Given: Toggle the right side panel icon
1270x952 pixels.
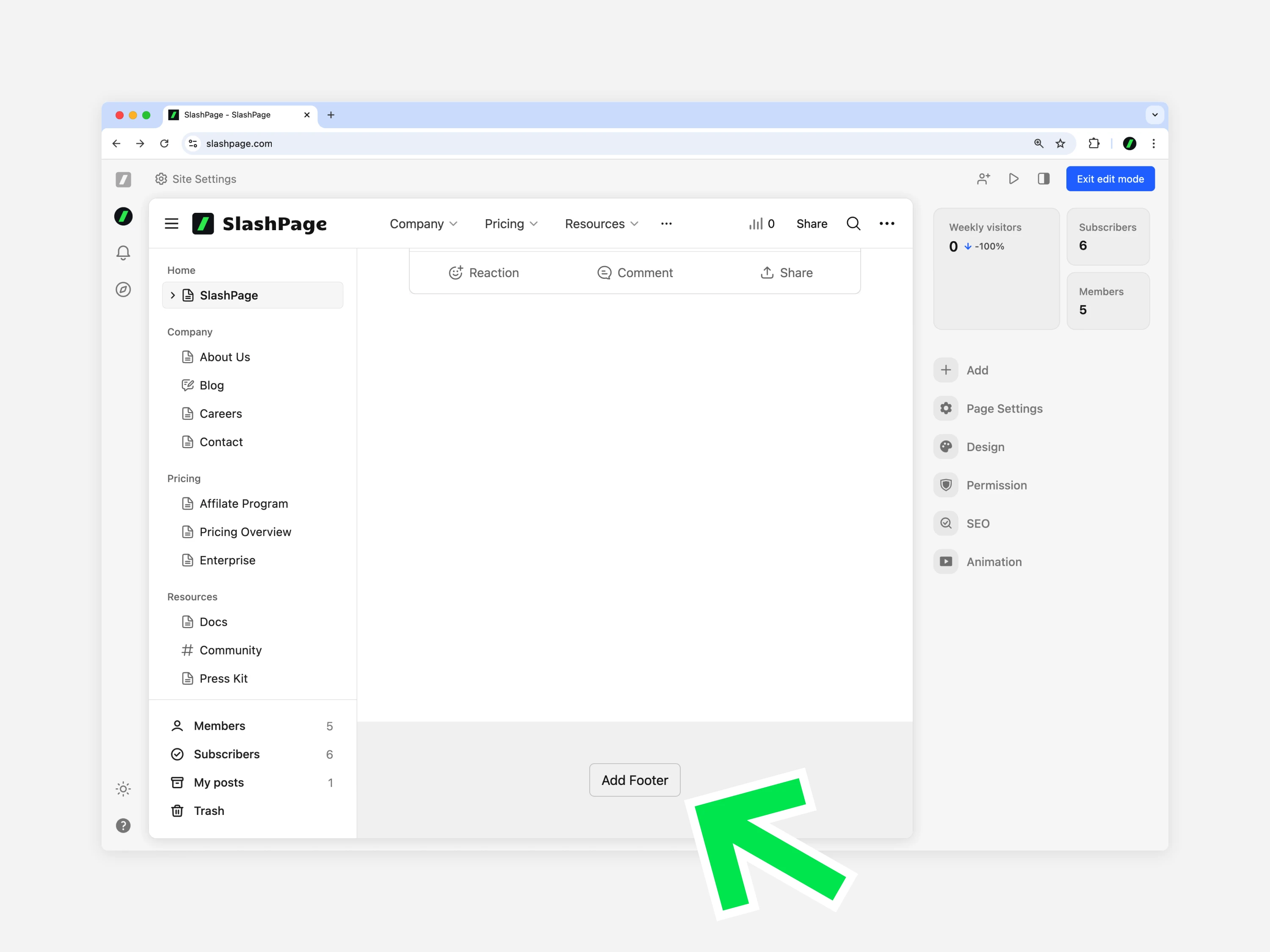Looking at the screenshot, I should 1044,179.
